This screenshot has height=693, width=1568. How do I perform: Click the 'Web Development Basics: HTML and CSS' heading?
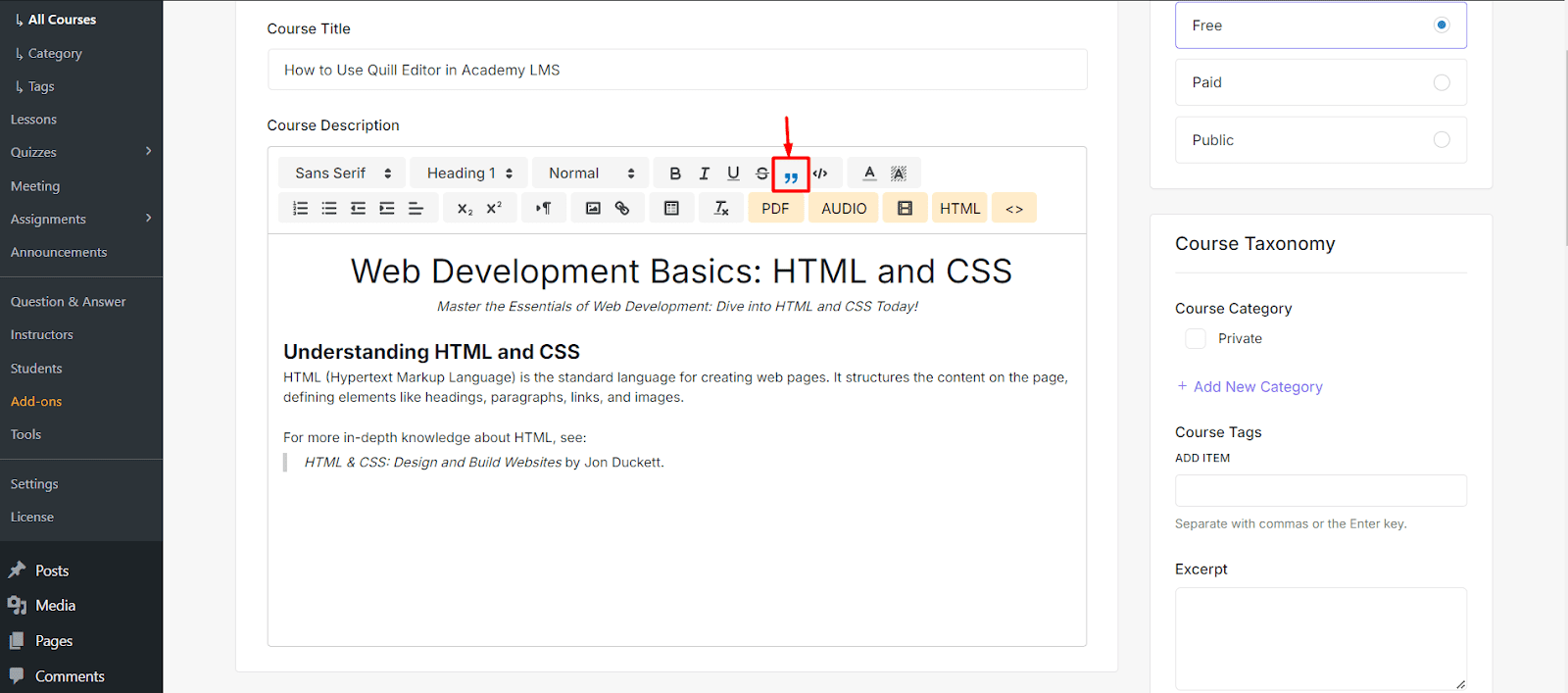pyautogui.click(x=681, y=271)
